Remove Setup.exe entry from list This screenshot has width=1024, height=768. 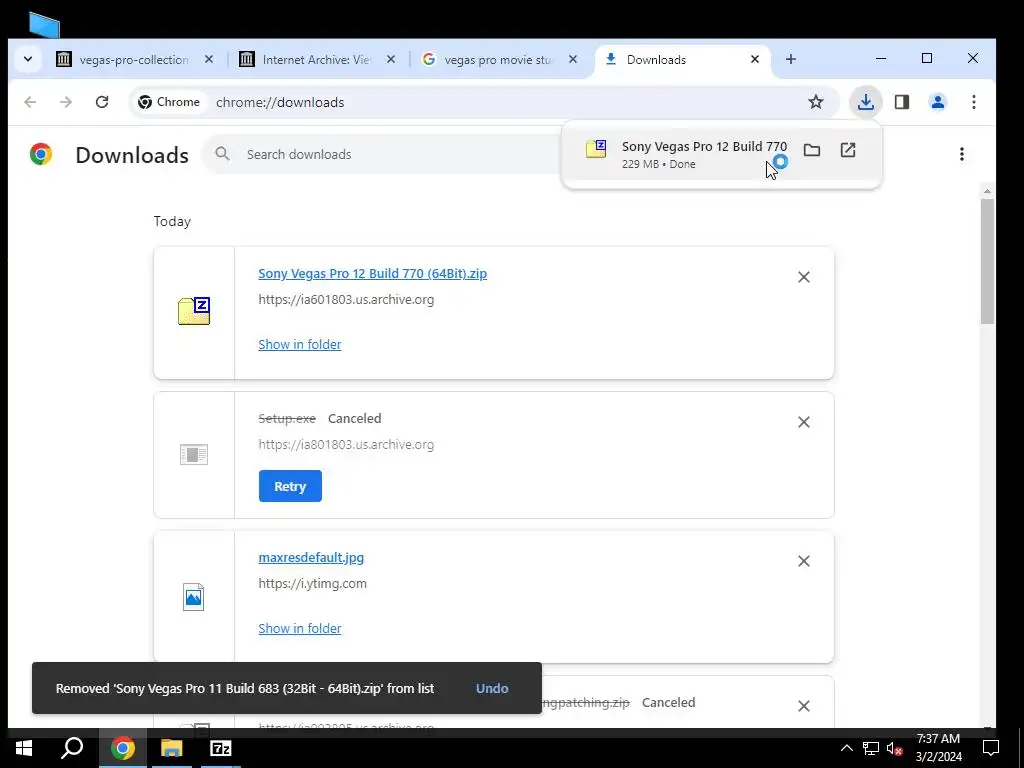[804, 422]
